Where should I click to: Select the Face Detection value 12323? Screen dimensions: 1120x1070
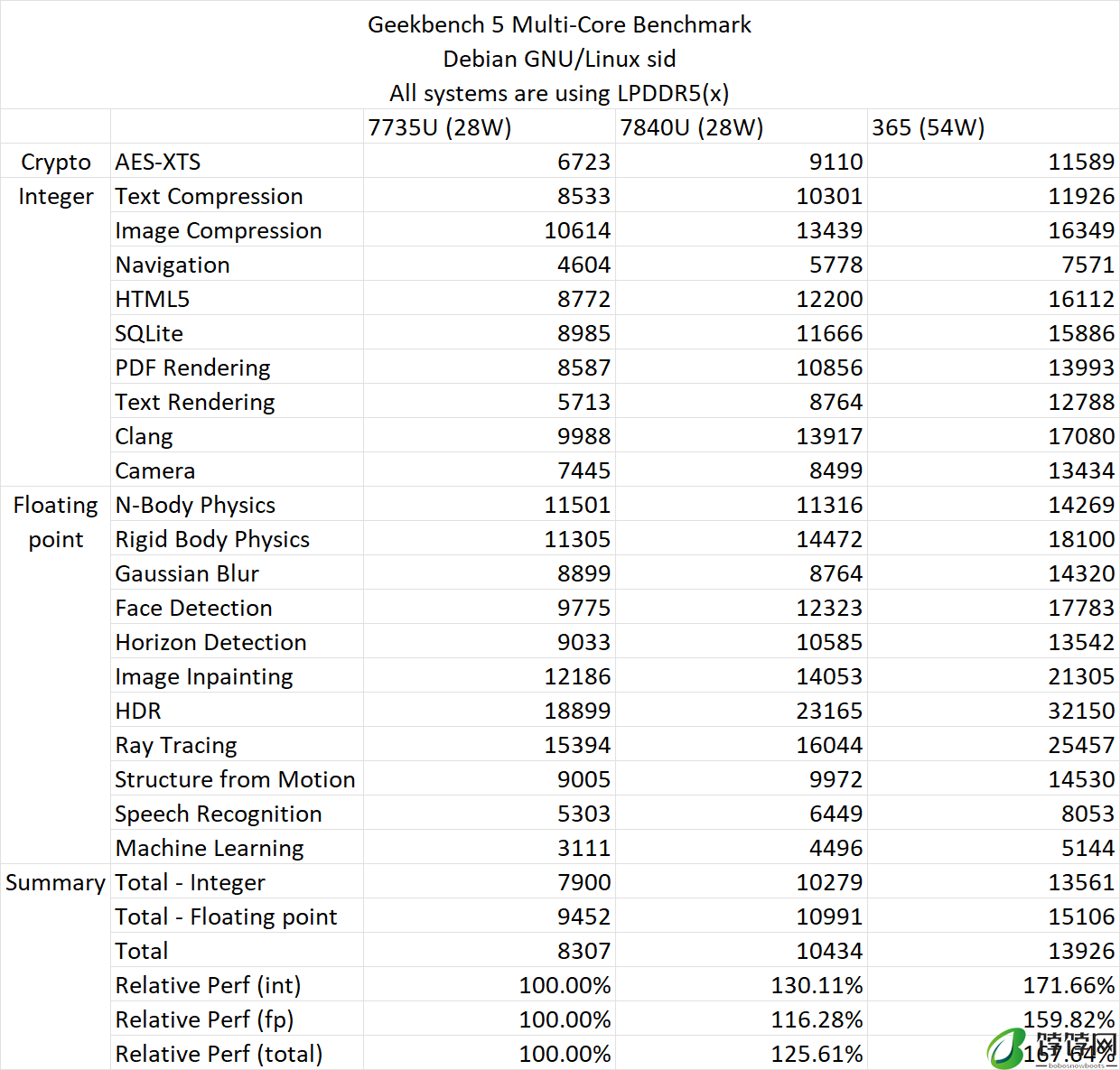829,608
